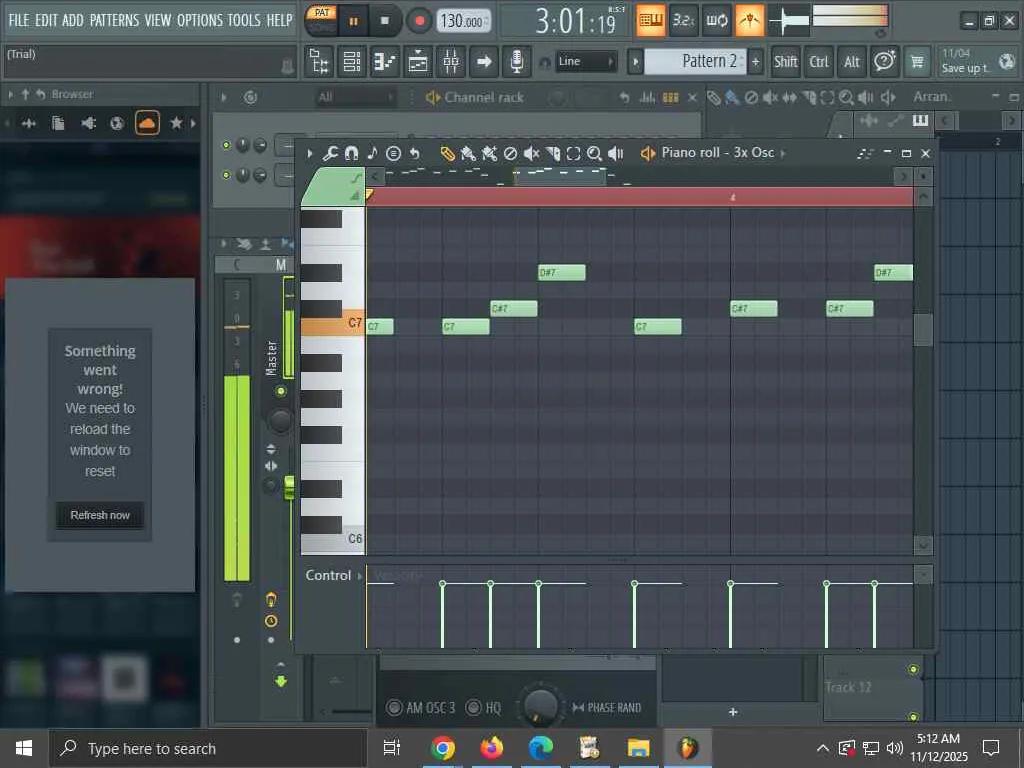Expand arrow right of Piano roll - 3x Osc title
1024x768 pixels.
(783, 153)
